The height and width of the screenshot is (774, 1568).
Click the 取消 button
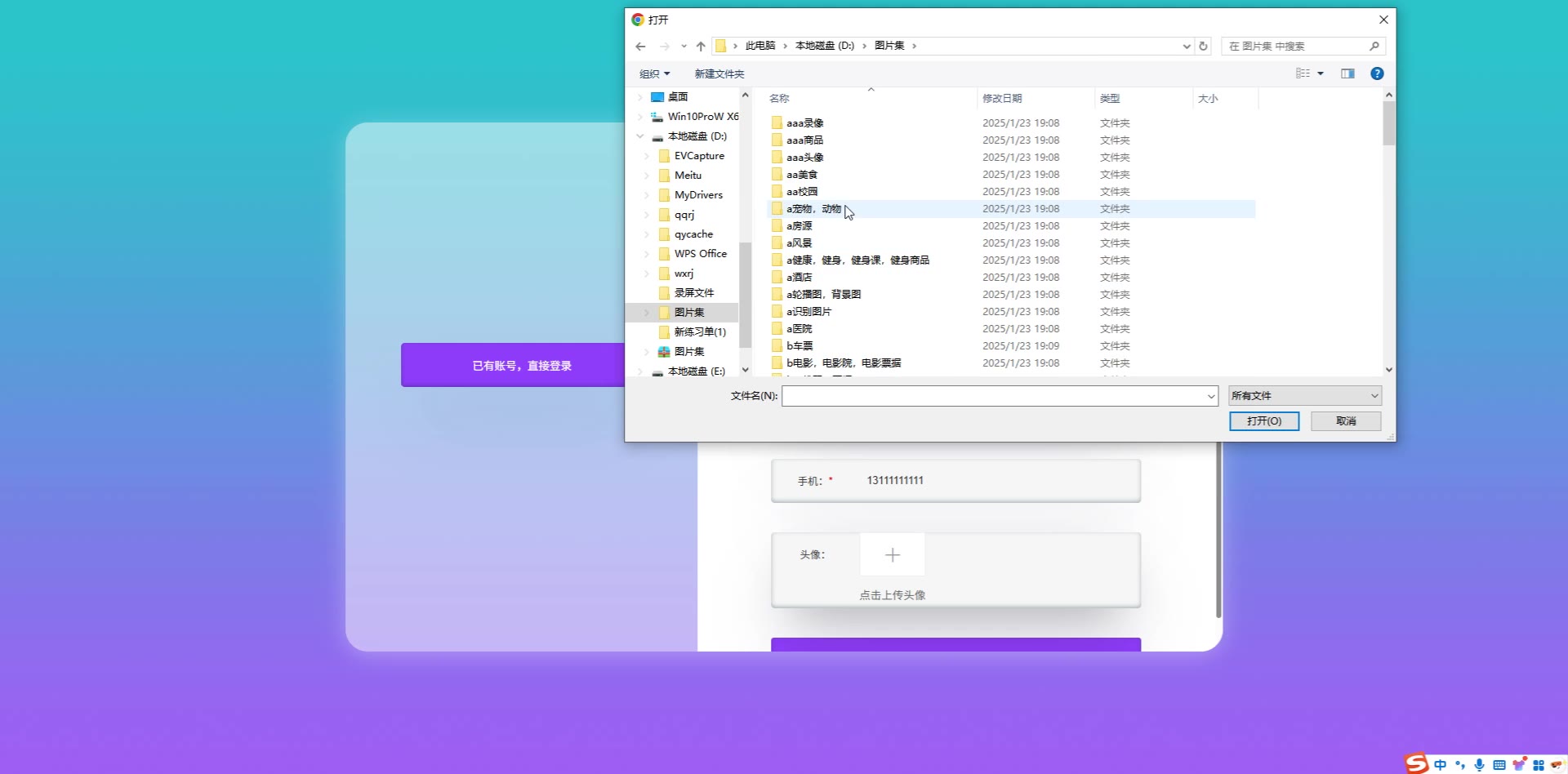click(x=1345, y=421)
